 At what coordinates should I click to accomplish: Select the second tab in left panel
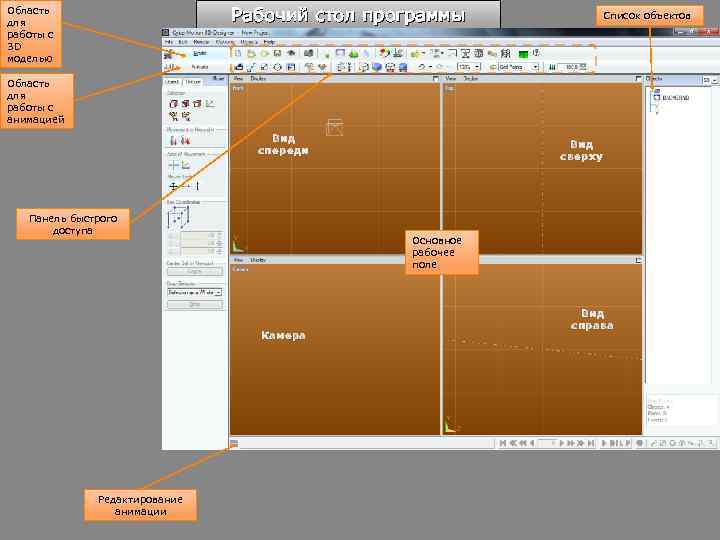[193, 82]
